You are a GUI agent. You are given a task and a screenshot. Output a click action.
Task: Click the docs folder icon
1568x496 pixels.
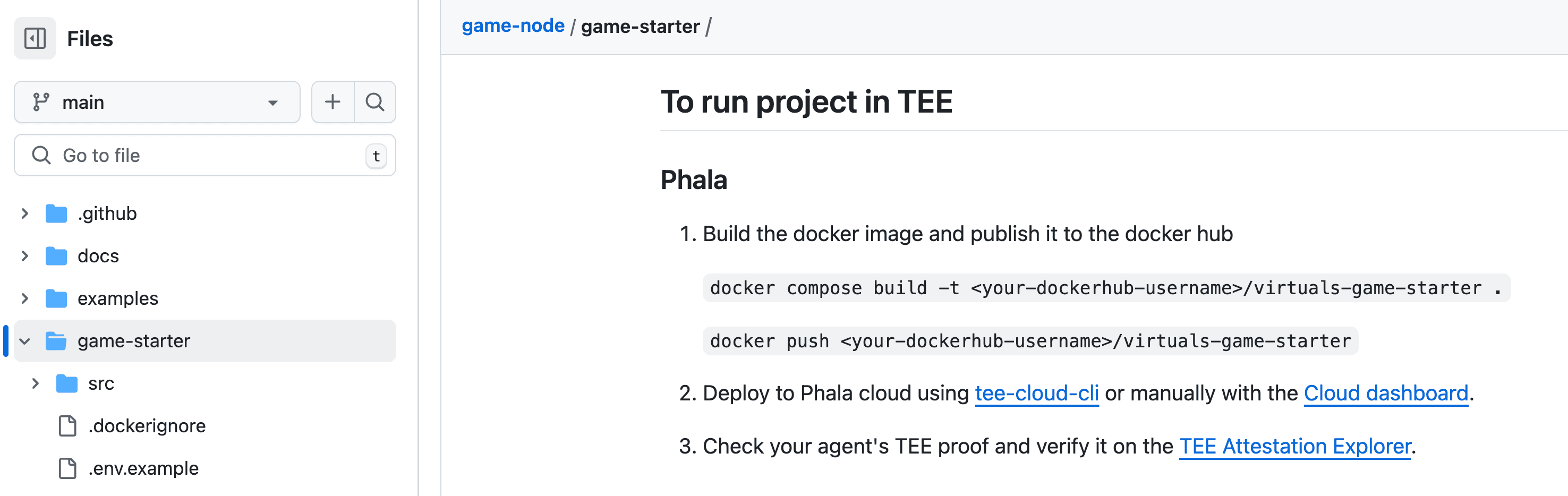click(x=56, y=256)
